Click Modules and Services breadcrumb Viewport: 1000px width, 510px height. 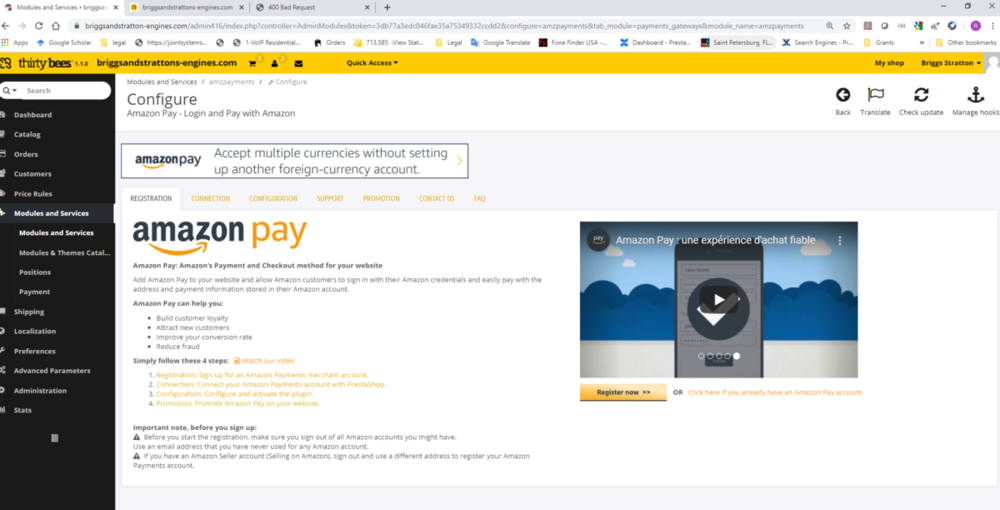[x=162, y=82]
